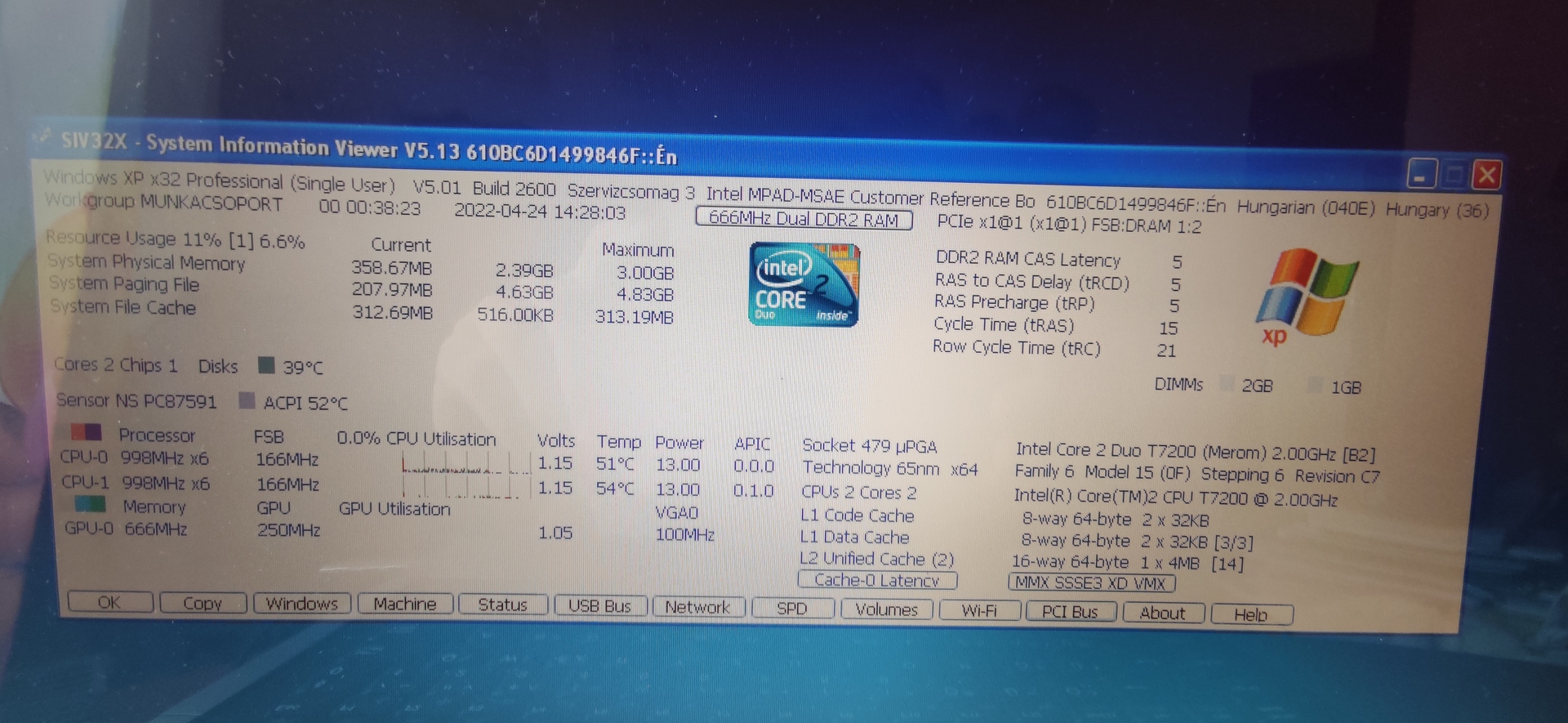
Task: Open the About dialog
Action: point(1163,613)
